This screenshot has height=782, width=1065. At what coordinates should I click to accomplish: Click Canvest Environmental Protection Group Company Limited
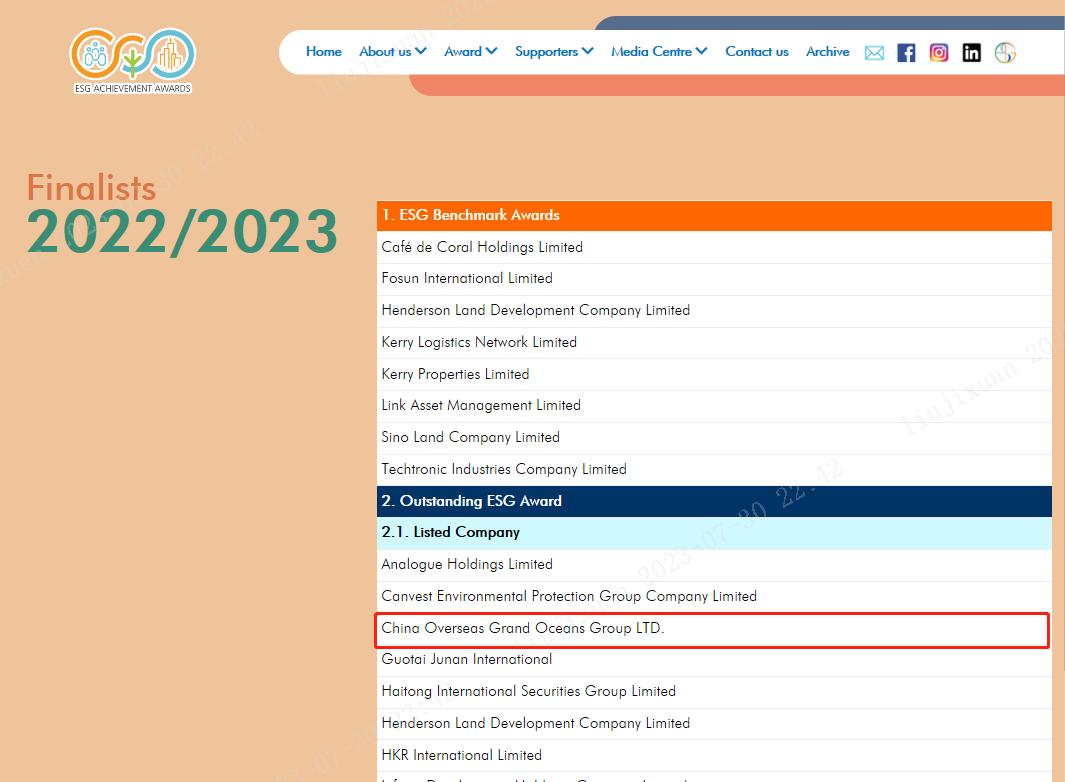714,597
